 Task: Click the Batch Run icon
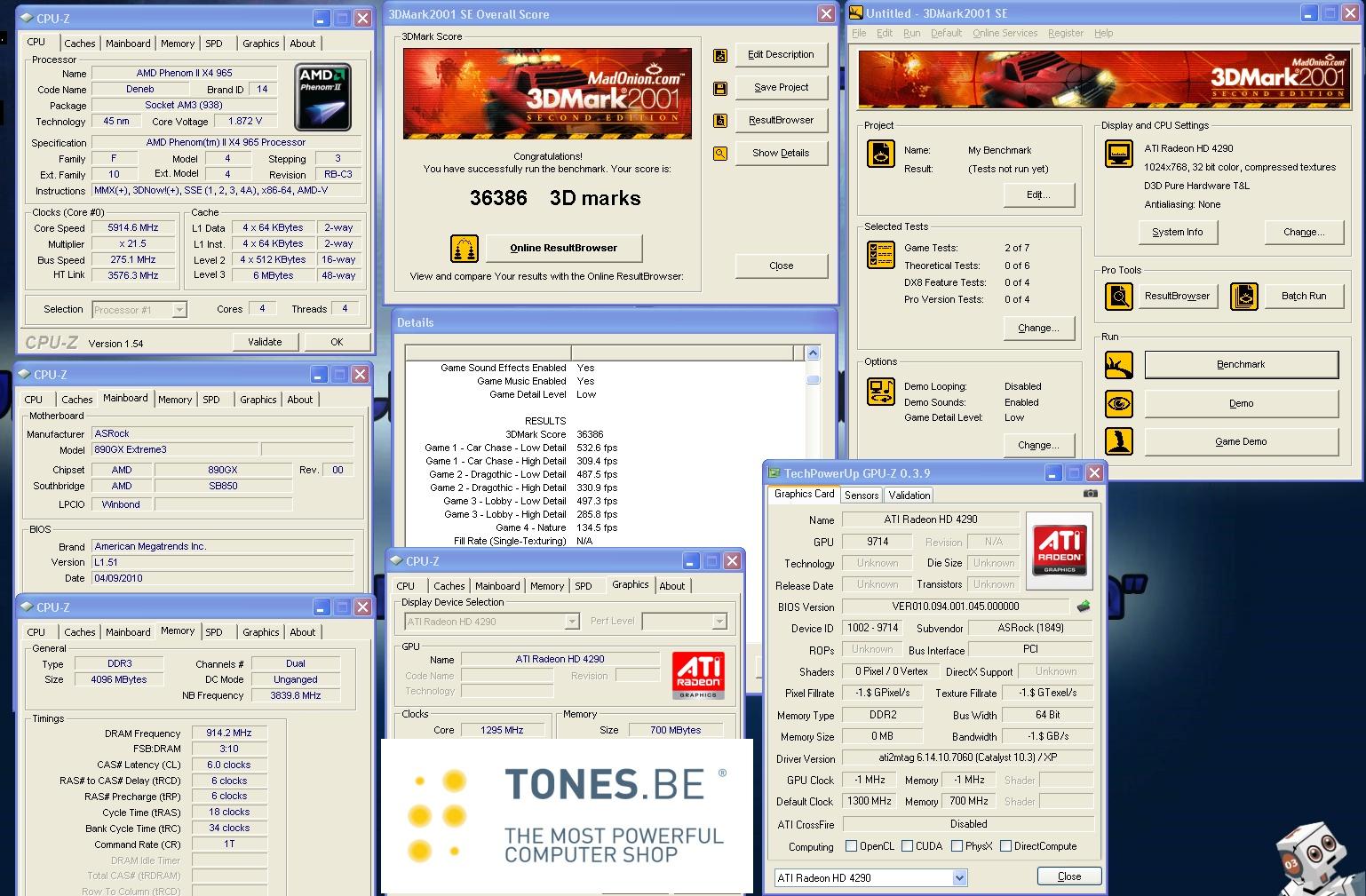(x=1244, y=296)
